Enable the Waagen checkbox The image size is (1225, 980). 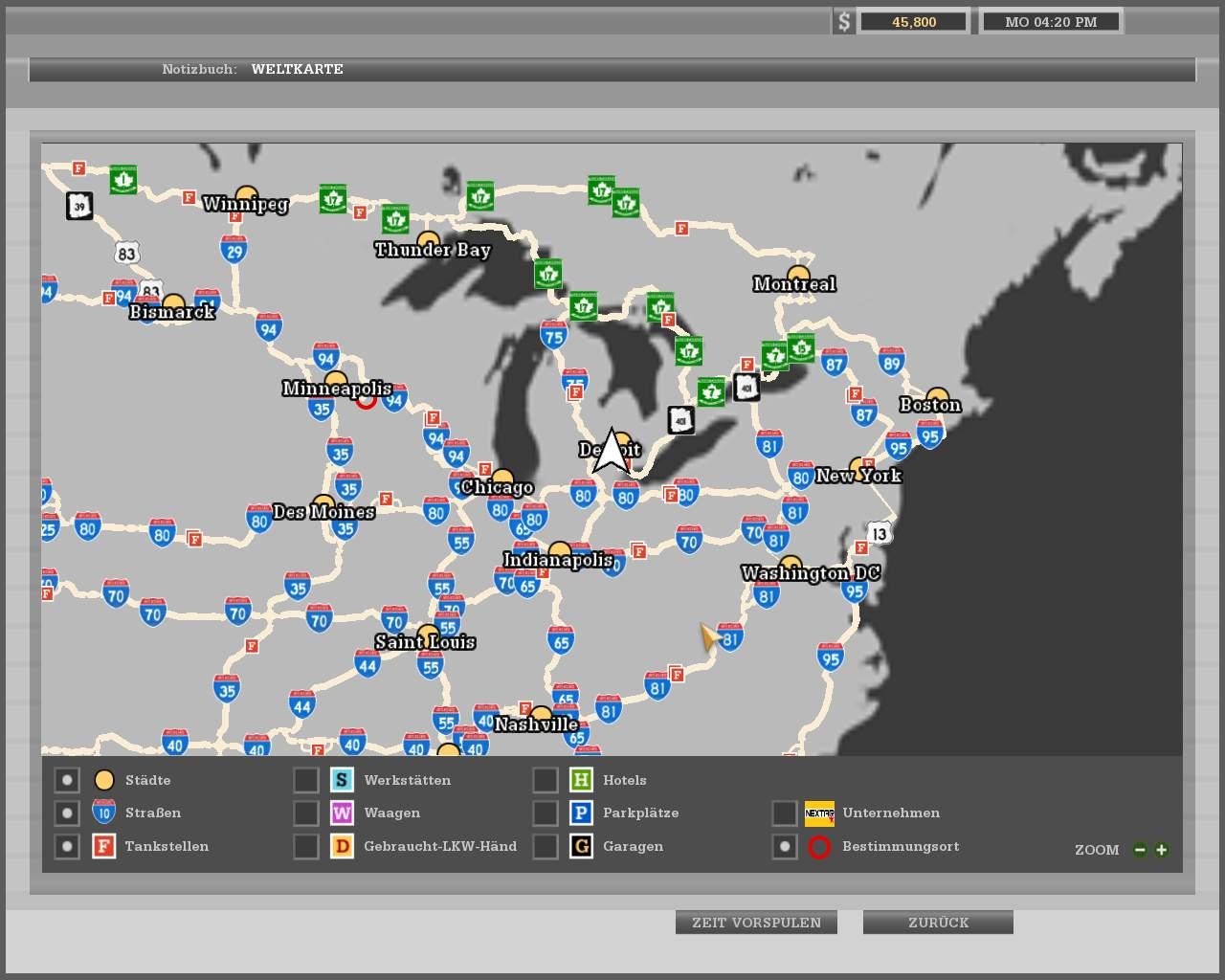[305, 813]
